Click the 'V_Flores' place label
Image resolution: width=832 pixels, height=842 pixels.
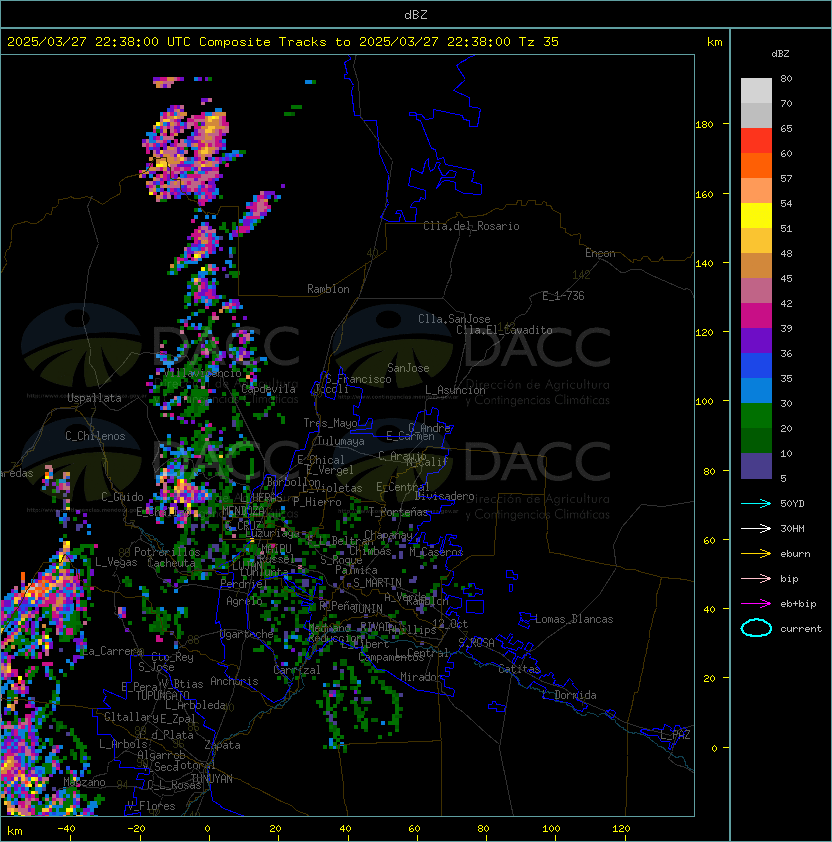pyautogui.click(x=151, y=806)
